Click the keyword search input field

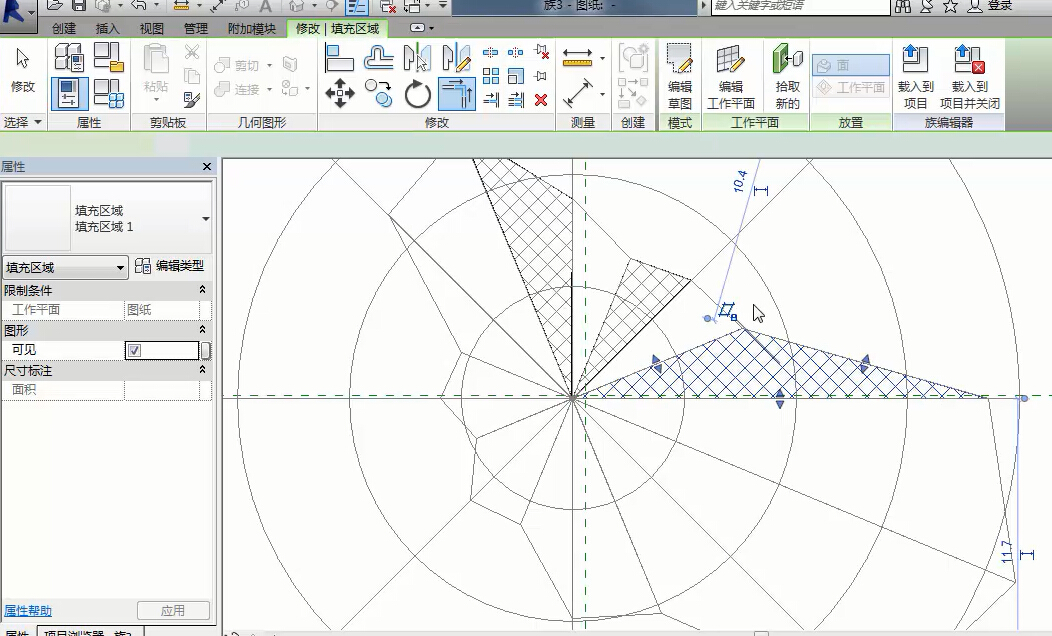799,6
